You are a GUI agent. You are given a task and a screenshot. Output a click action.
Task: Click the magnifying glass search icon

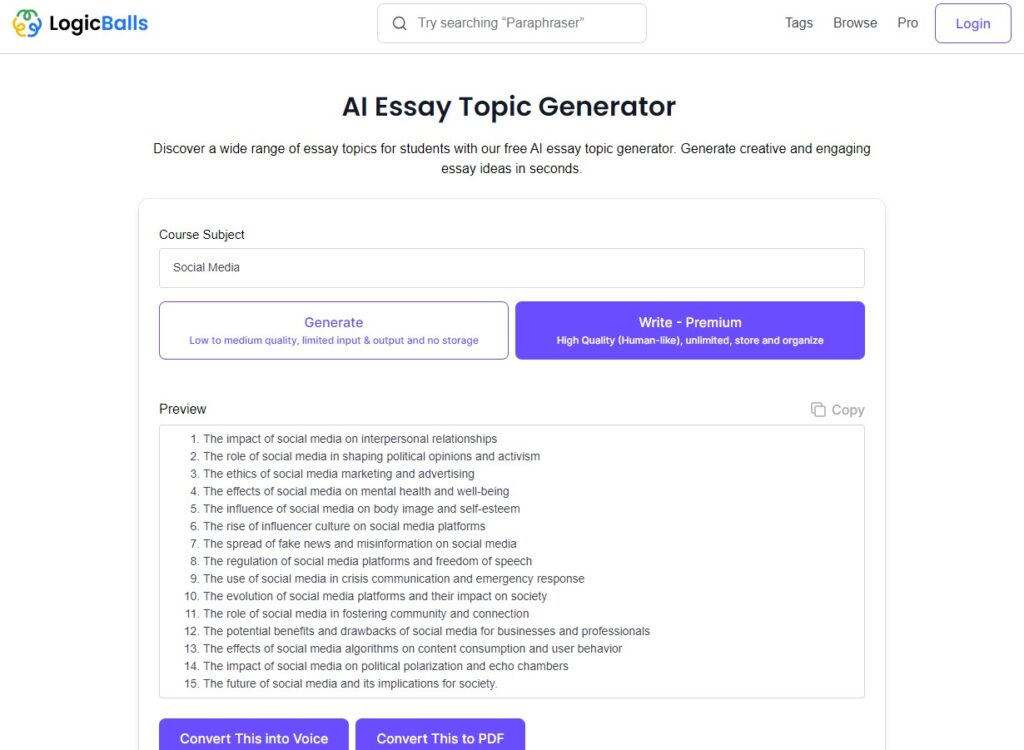pyautogui.click(x=398, y=22)
